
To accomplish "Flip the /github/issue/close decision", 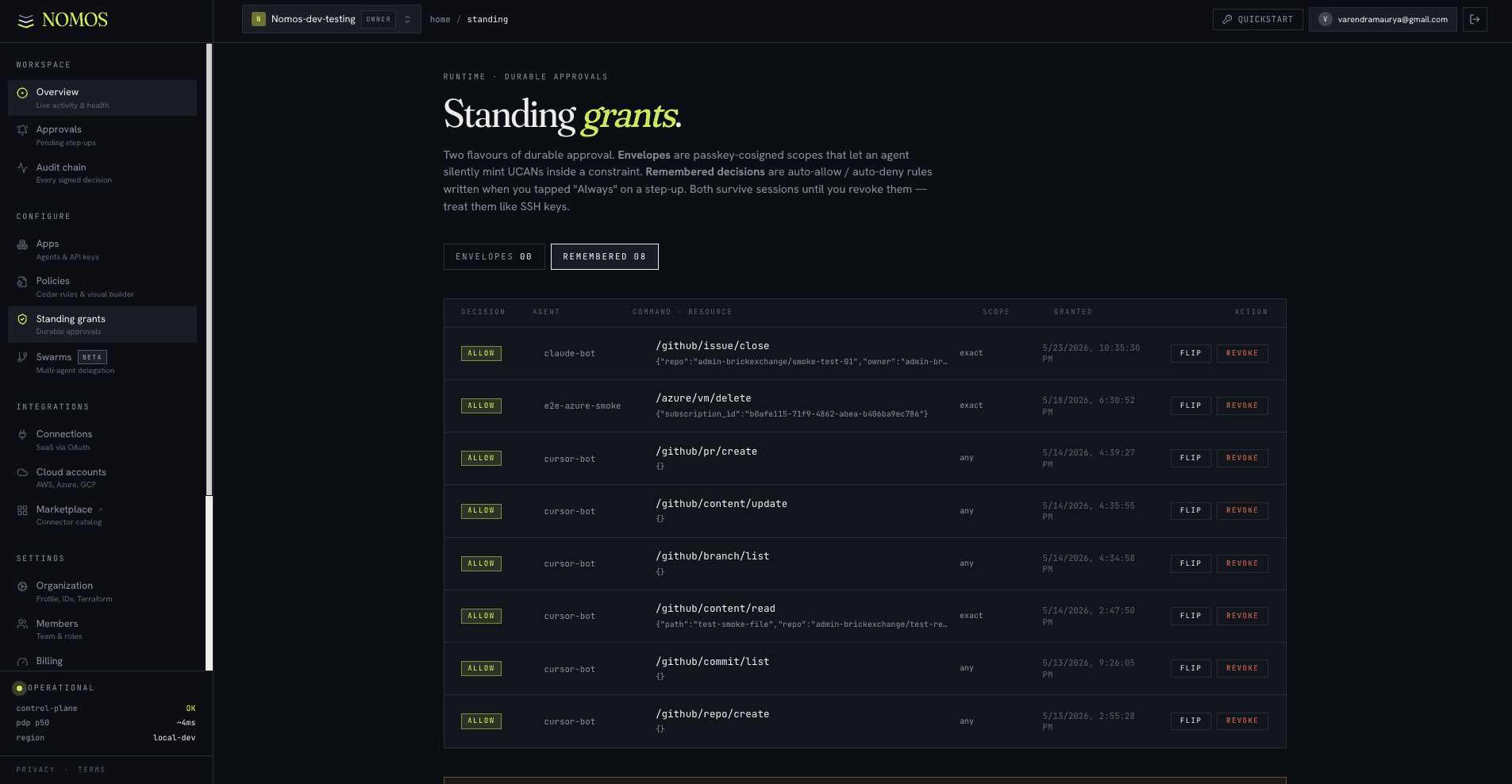I will coord(1191,353).
